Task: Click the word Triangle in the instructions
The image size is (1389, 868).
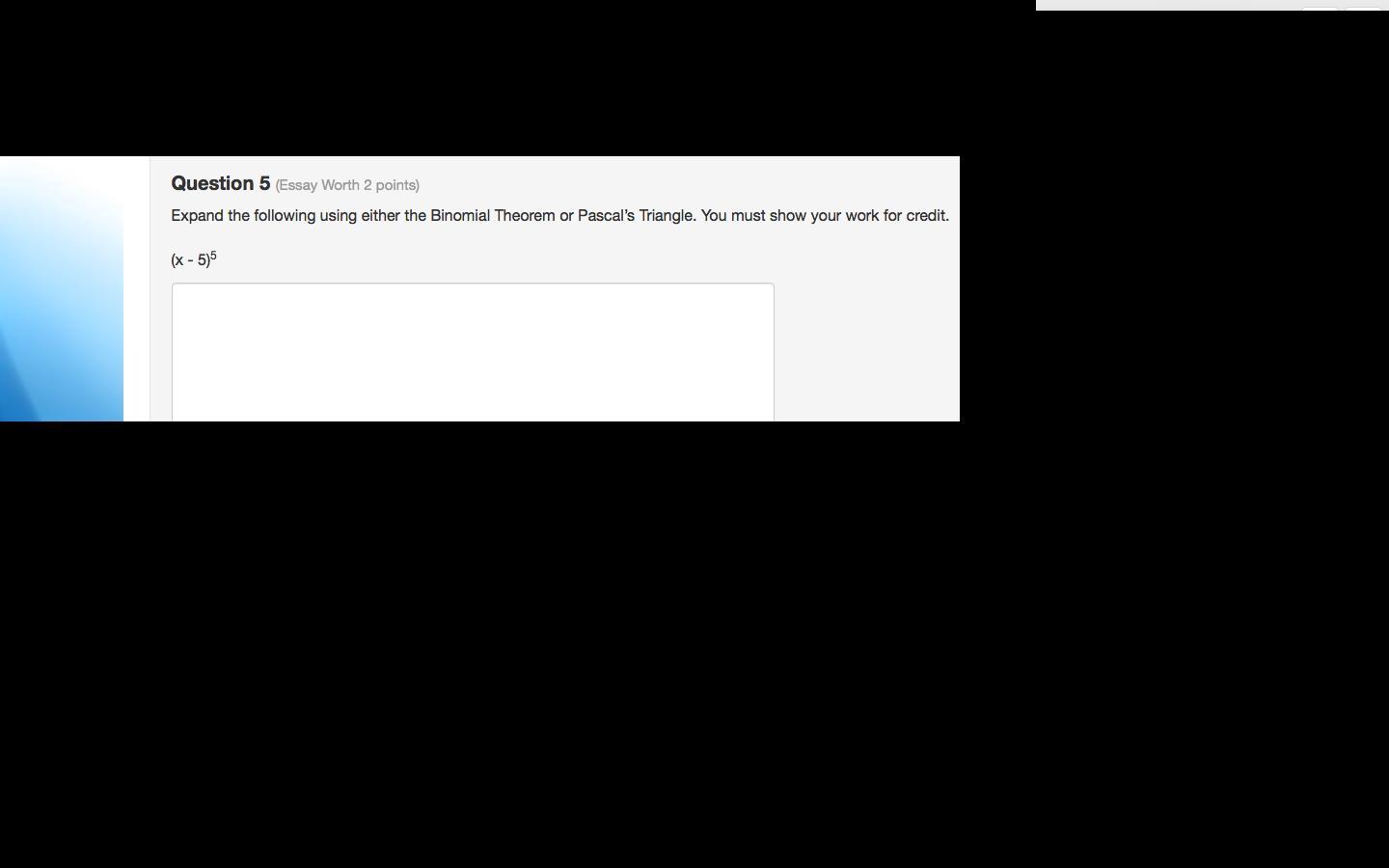Action: 667,215
